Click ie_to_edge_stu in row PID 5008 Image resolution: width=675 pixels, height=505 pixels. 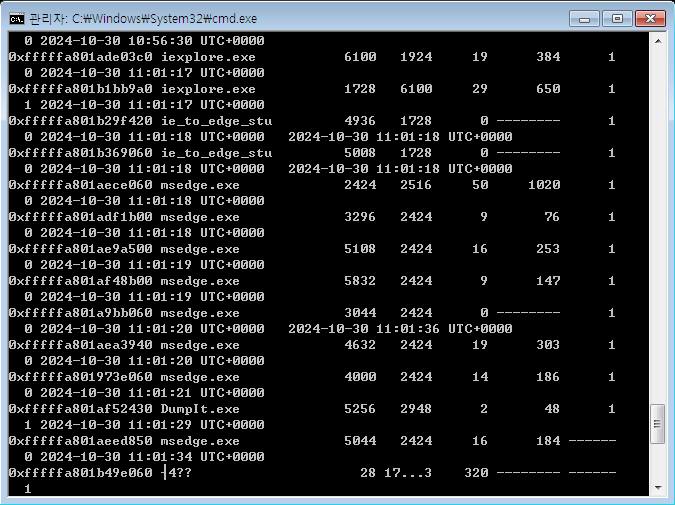[216, 153]
